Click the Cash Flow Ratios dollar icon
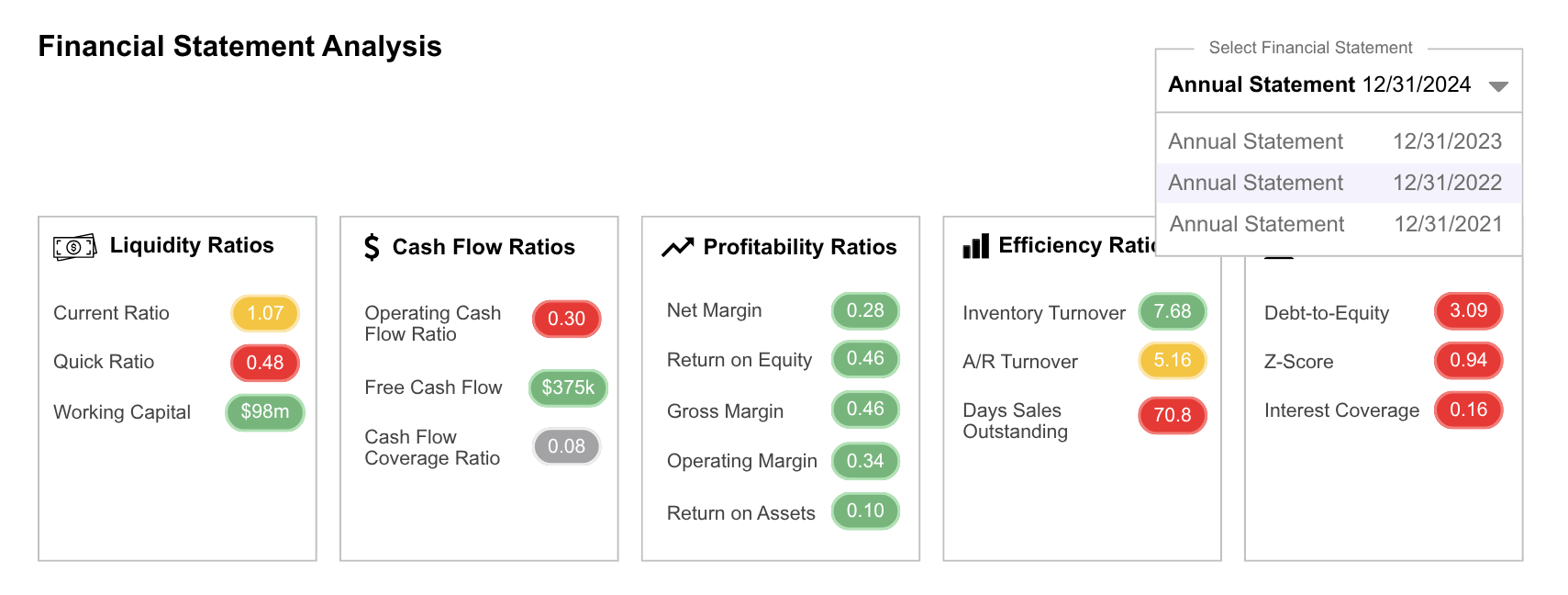 (372, 247)
